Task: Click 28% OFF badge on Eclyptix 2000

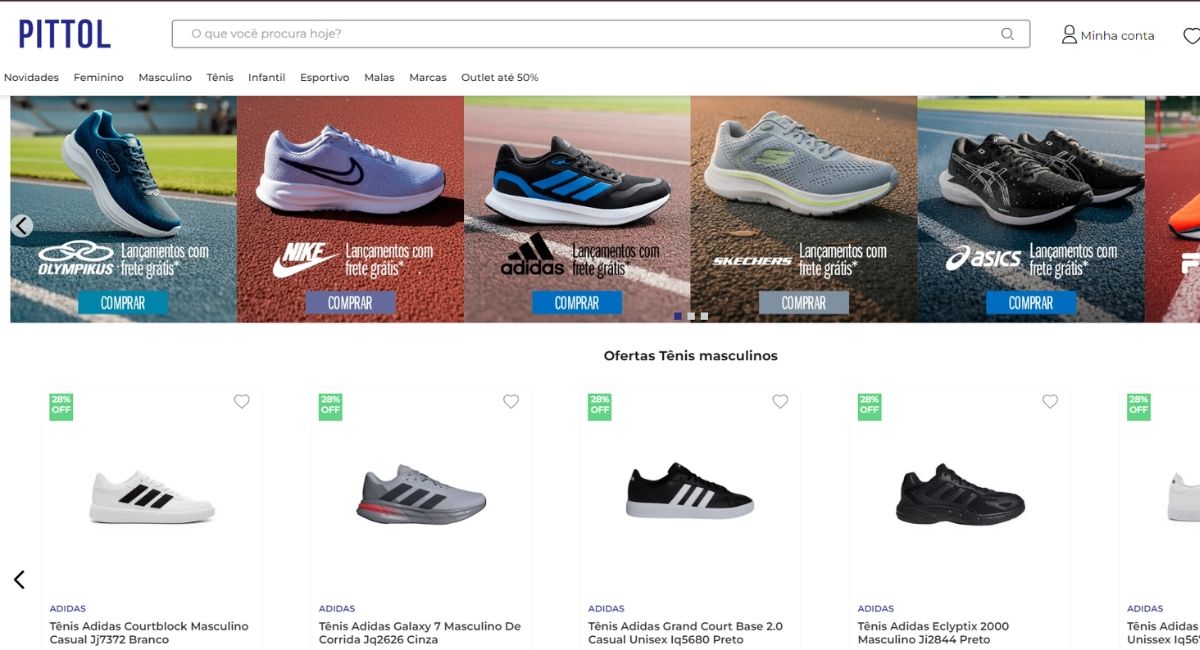Action: [869, 405]
